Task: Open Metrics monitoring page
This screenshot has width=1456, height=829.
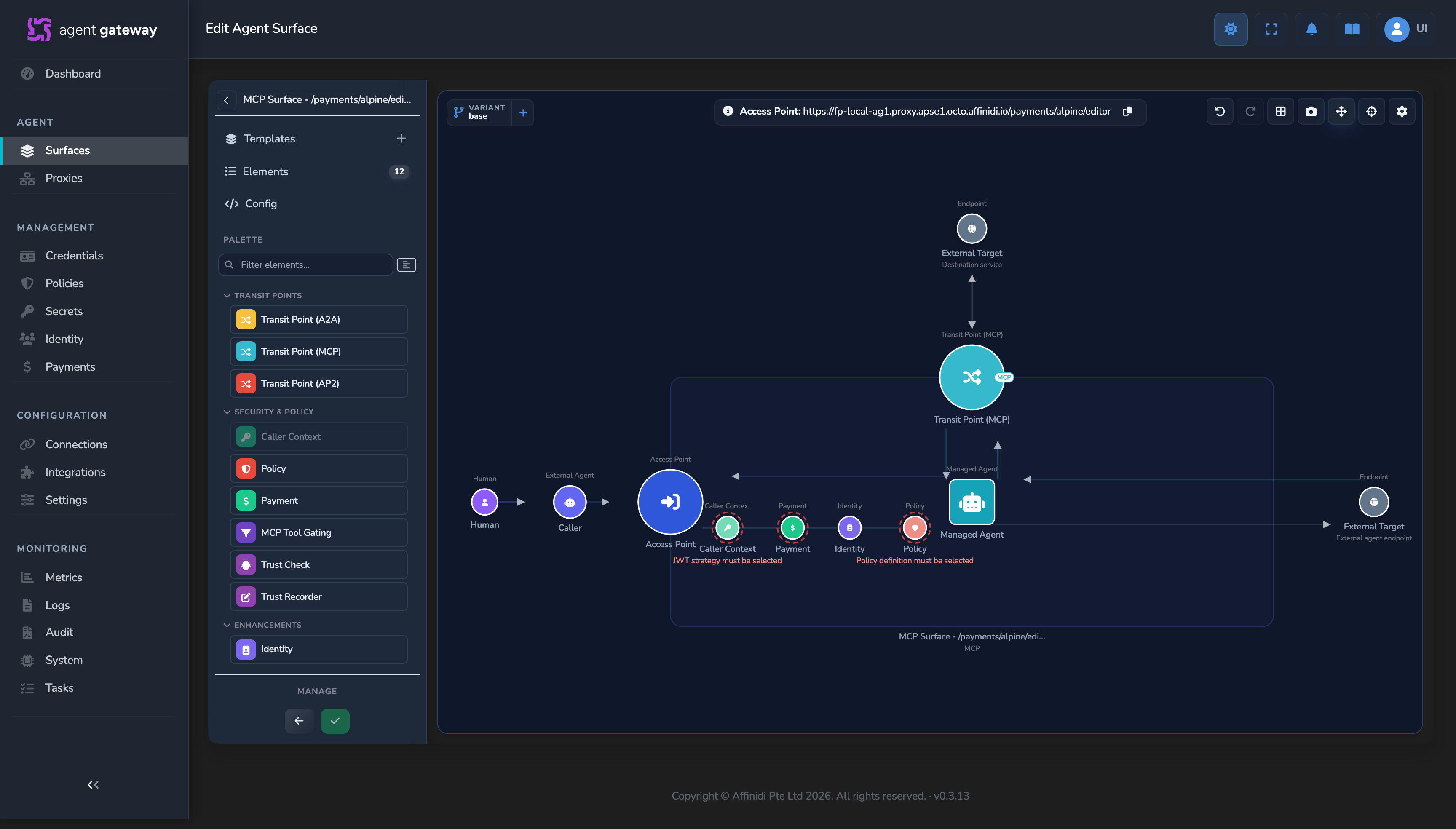Action: (94, 578)
